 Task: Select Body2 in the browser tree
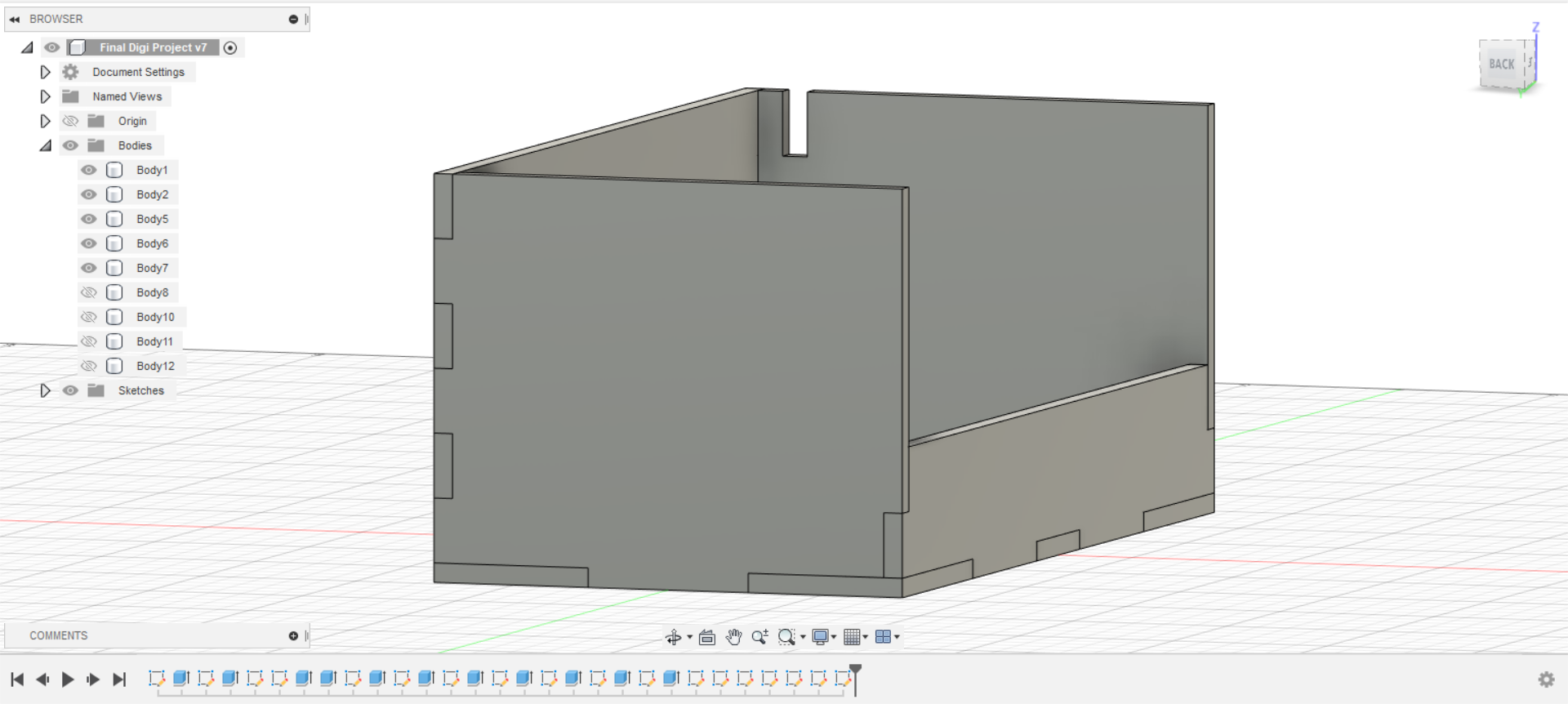tap(153, 194)
